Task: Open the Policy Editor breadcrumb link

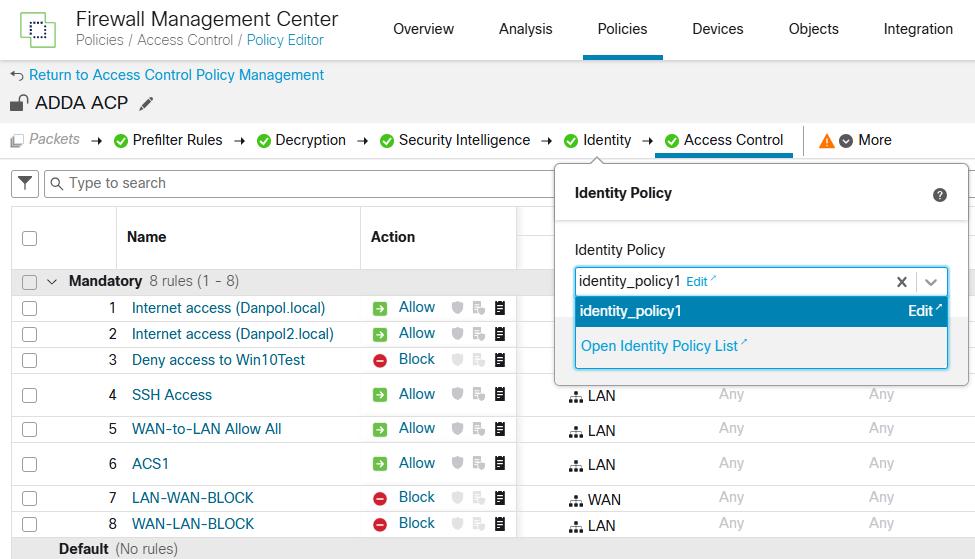Action: 285,40
